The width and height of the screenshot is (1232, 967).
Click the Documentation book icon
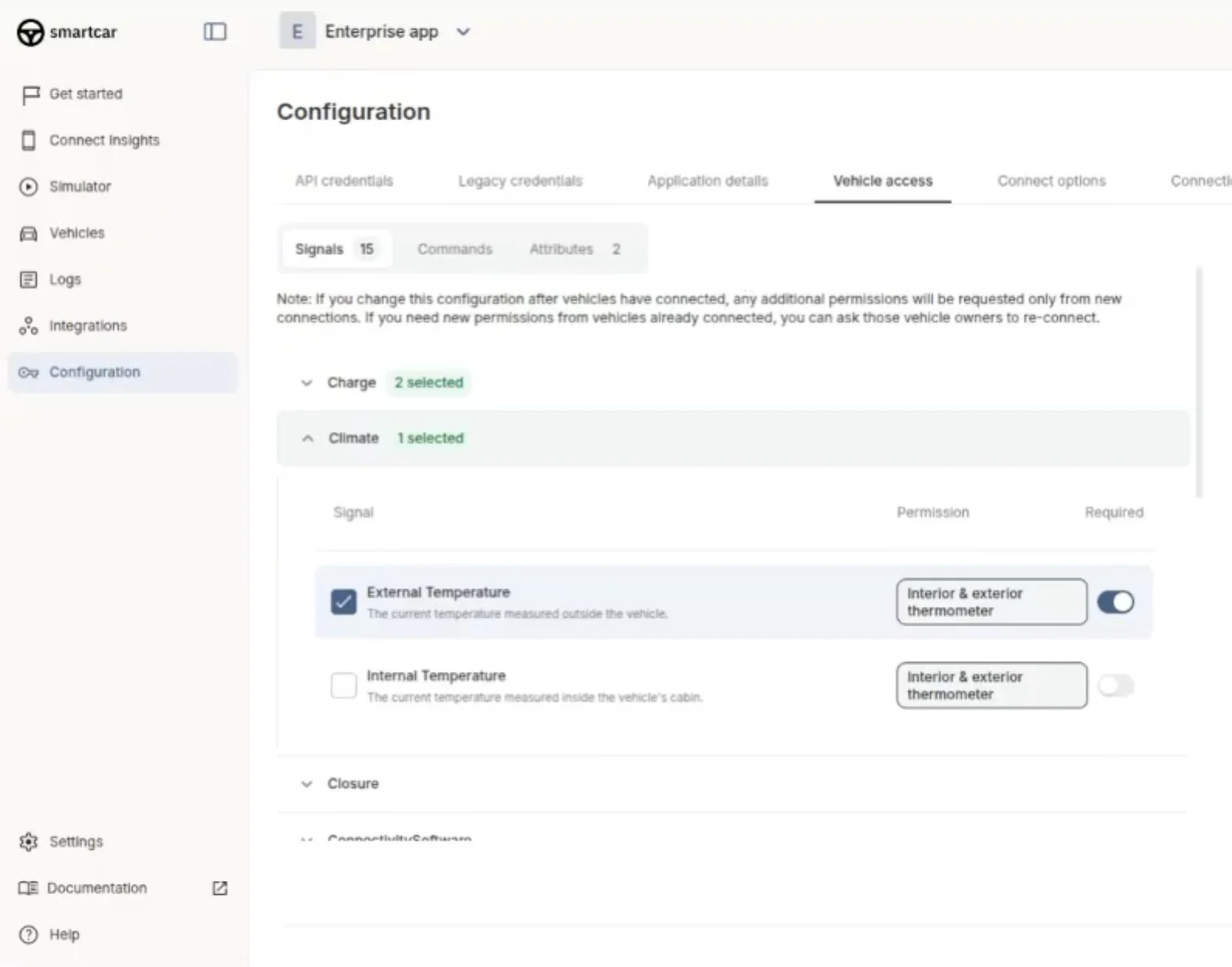coord(29,888)
